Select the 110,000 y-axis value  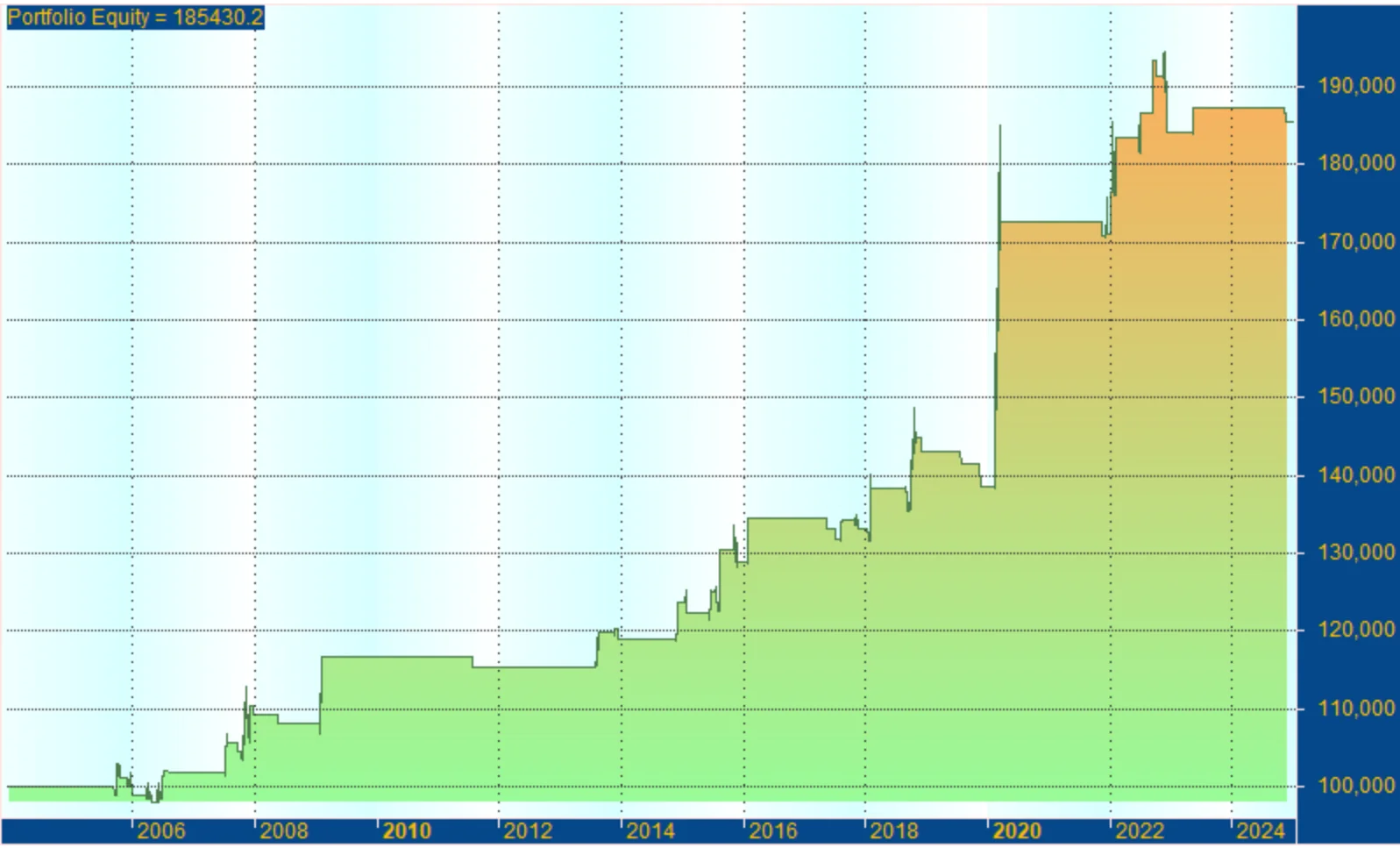tap(1356, 709)
